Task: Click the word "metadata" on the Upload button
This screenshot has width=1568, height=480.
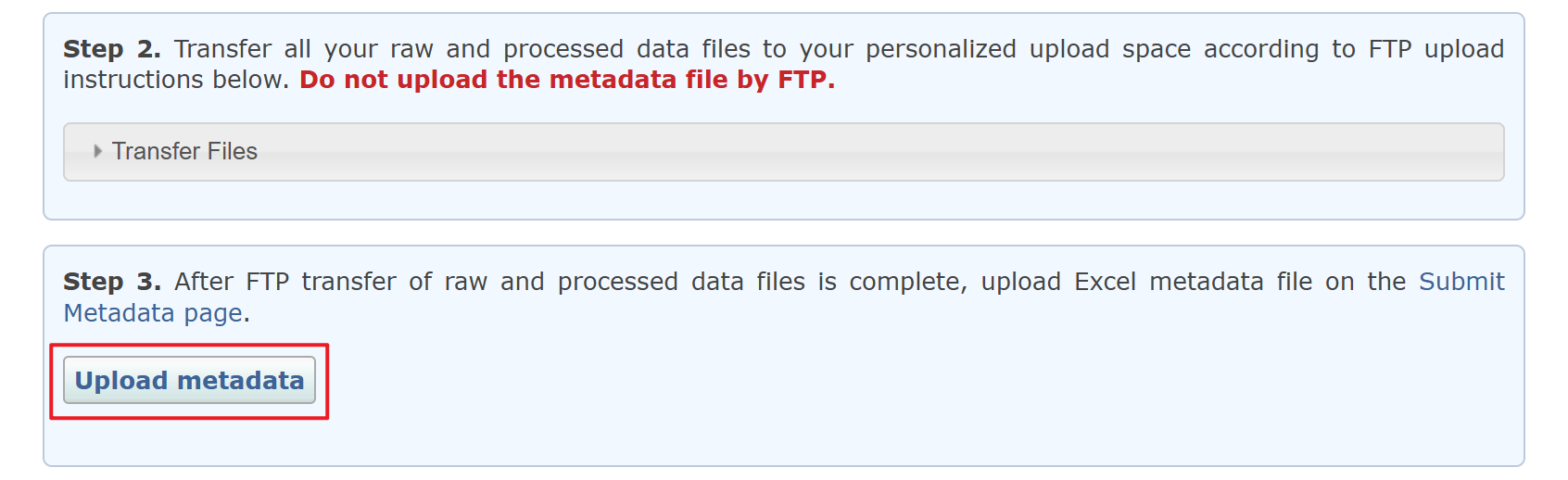Action: 241,381
